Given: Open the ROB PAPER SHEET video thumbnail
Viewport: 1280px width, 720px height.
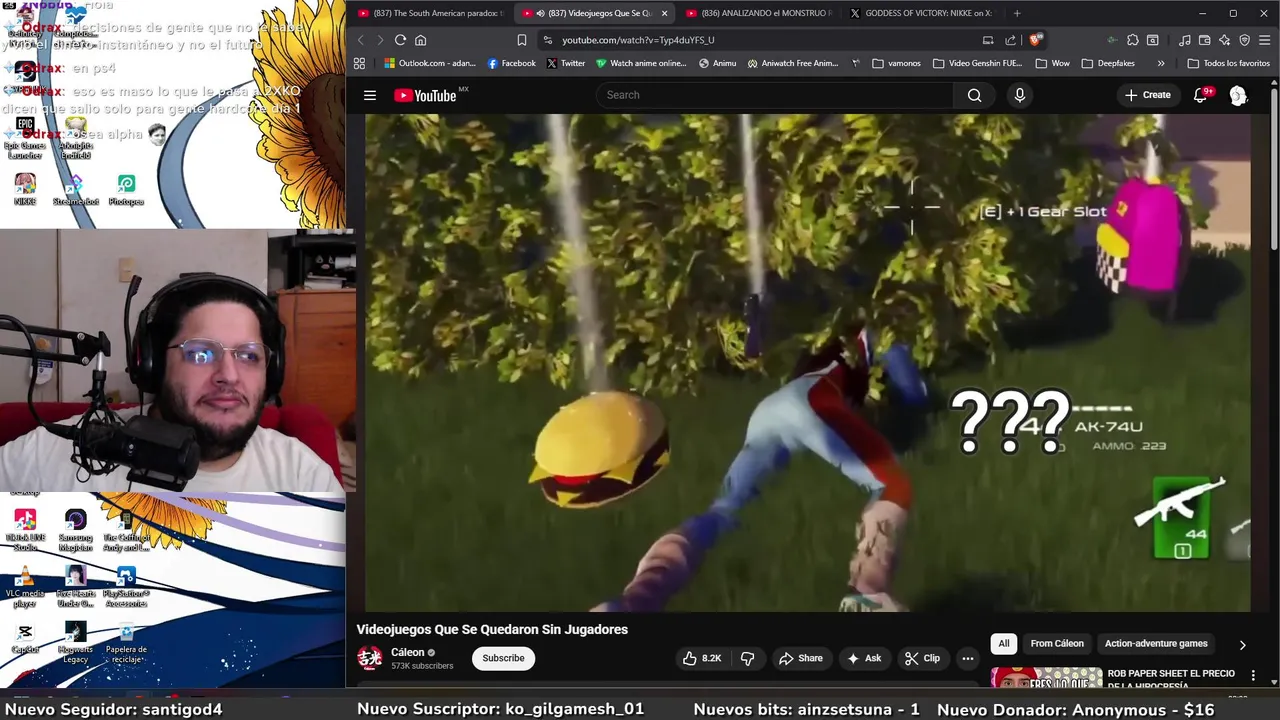Looking at the screenshot, I should tap(1046, 677).
